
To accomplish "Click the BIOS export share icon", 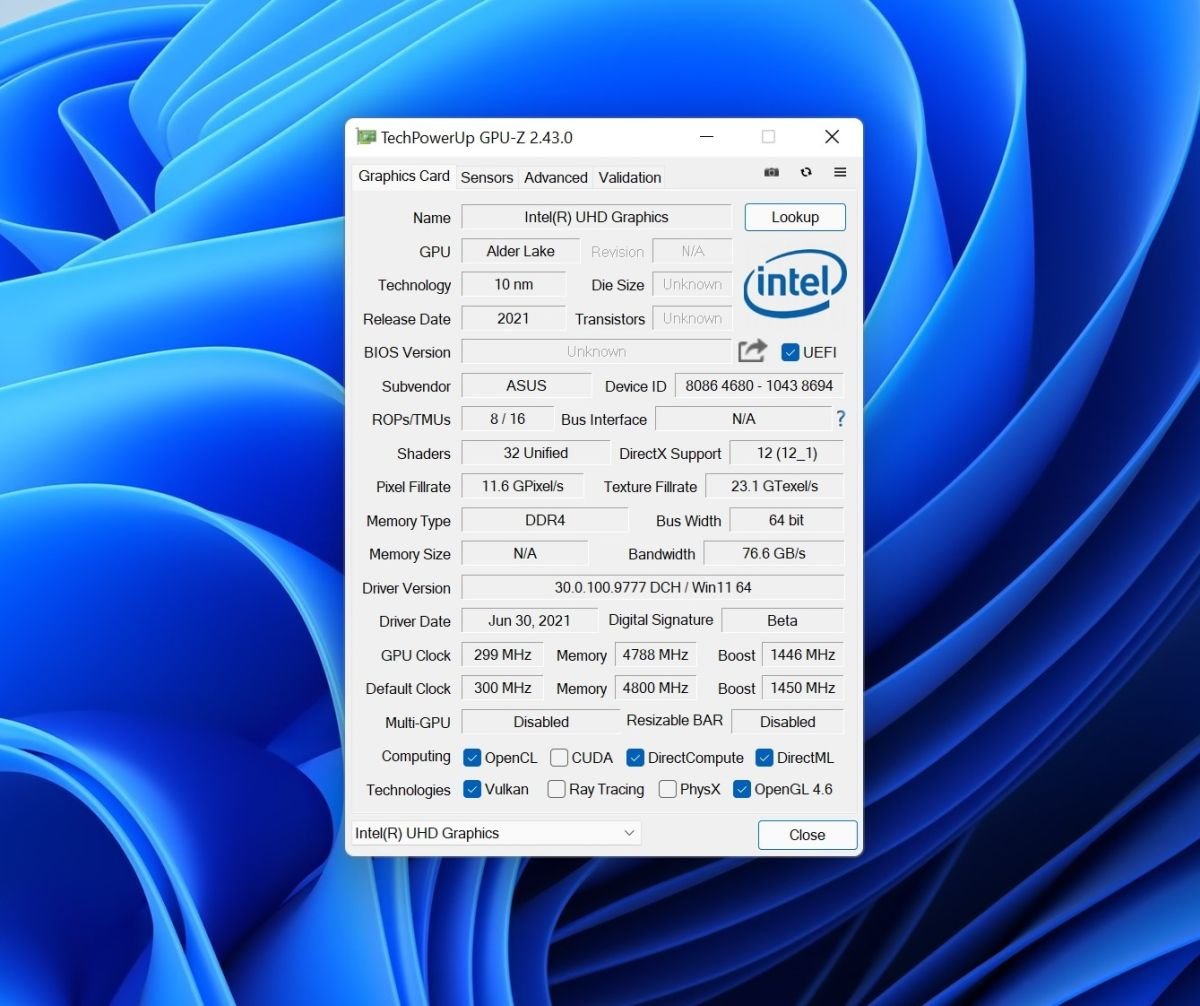I will 752,351.
